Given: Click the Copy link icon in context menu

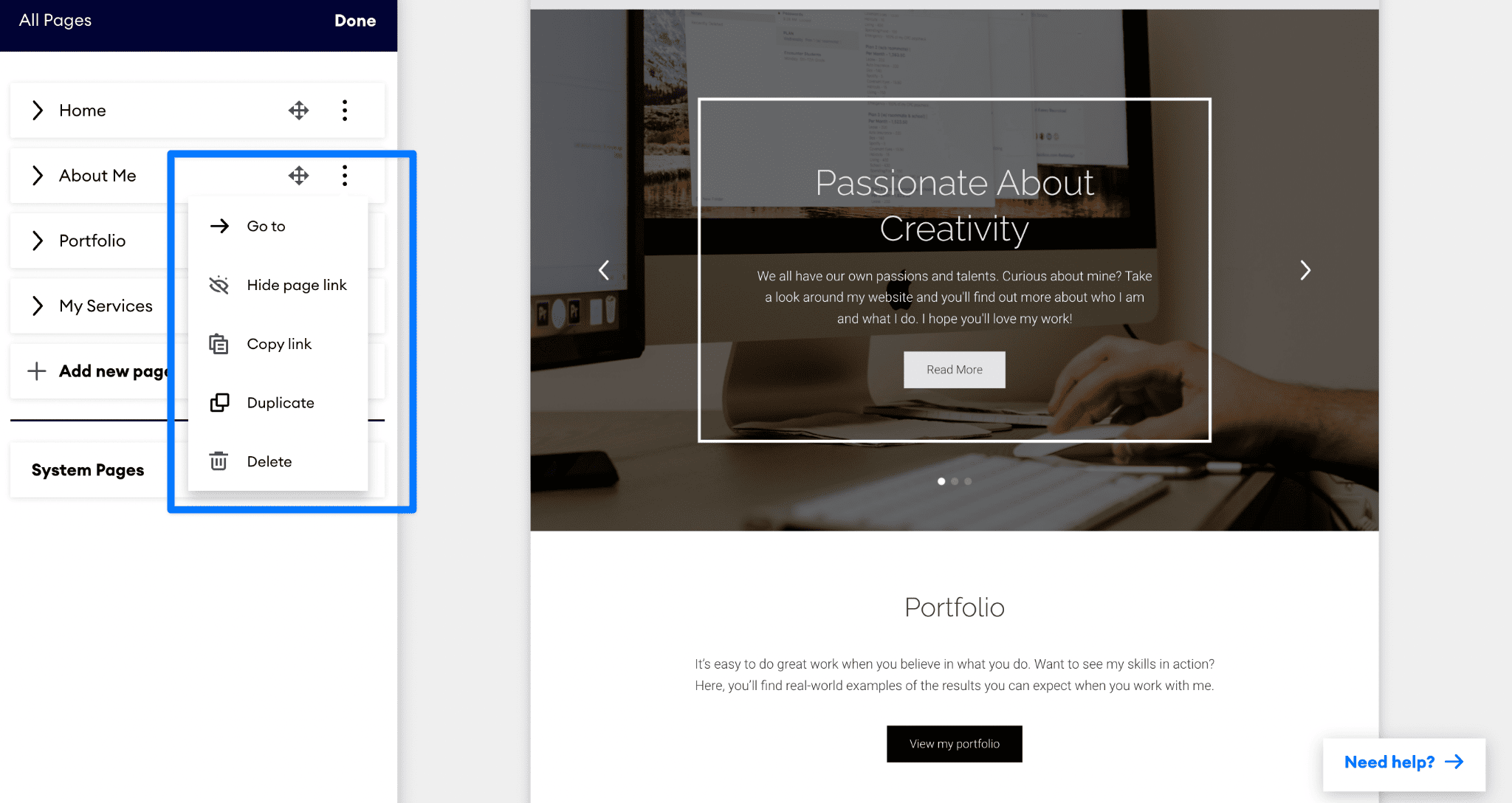Looking at the screenshot, I should pos(218,344).
